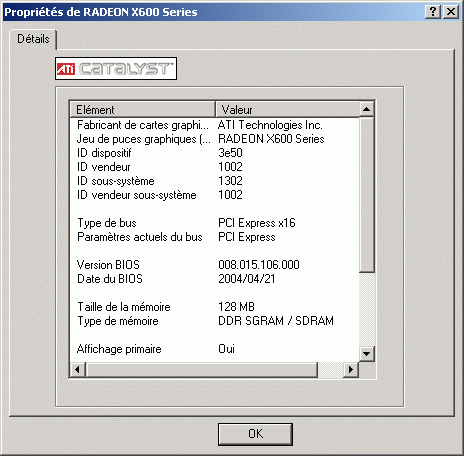Select the ID sous-système row
This screenshot has width=464, height=456.
click(215, 181)
